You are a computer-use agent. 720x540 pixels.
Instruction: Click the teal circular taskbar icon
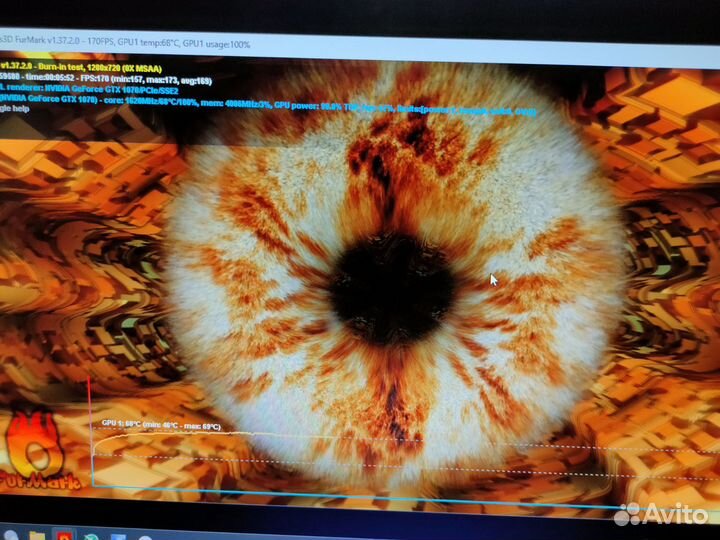(92, 532)
